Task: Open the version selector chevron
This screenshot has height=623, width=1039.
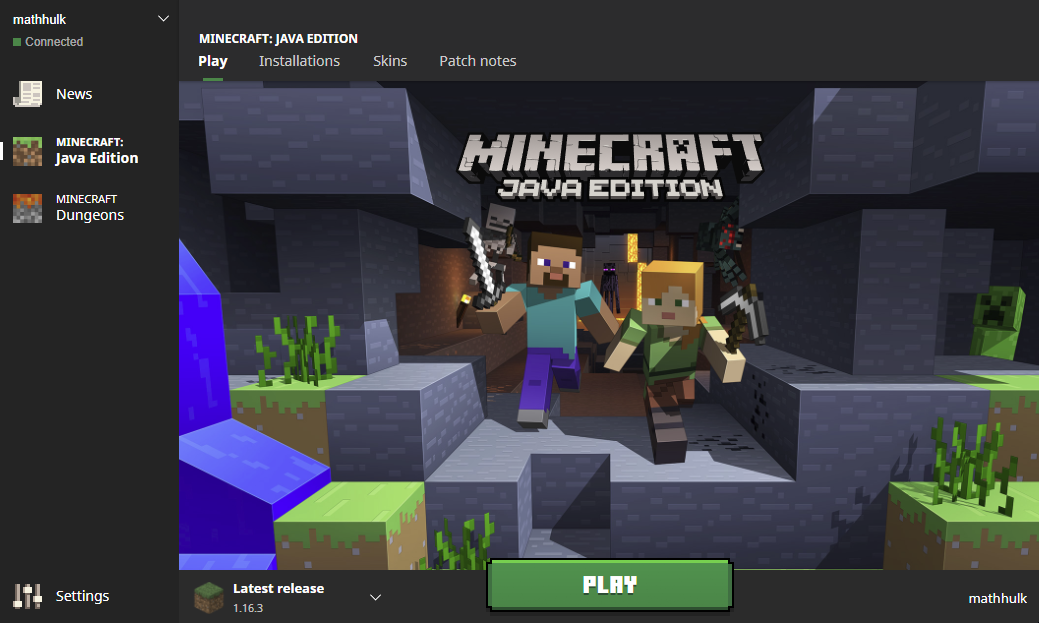Action: click(x=376, y=597)
